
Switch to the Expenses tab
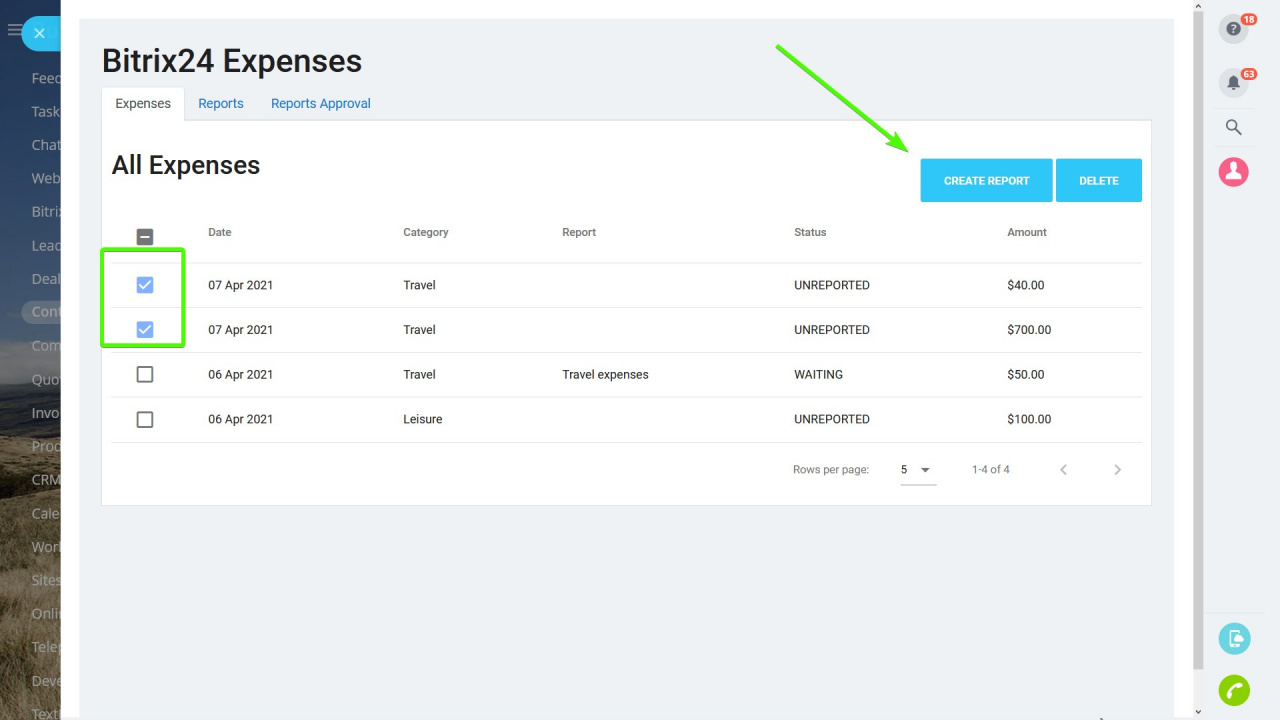click(x=143, y=104)
